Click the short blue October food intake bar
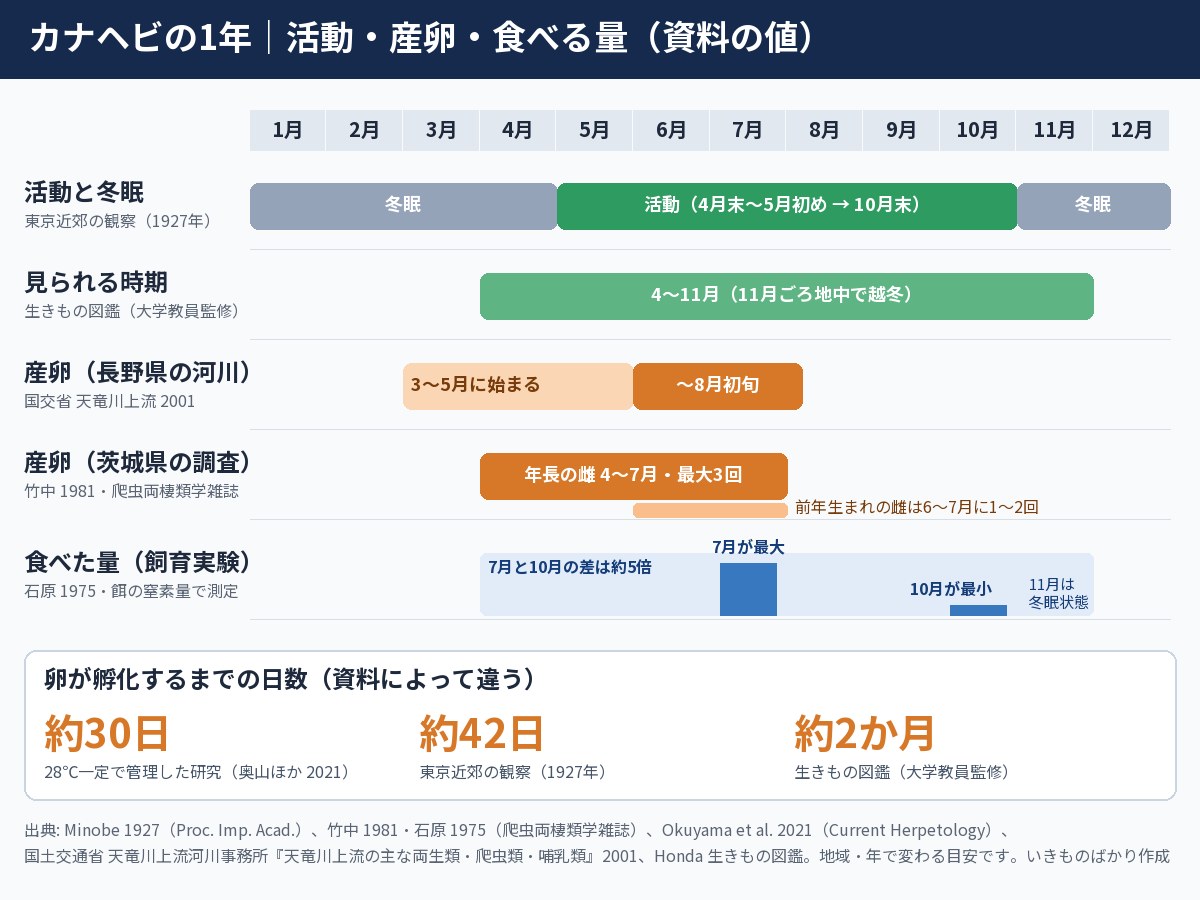Screen dimensions: 1200x900 point(978,610)
